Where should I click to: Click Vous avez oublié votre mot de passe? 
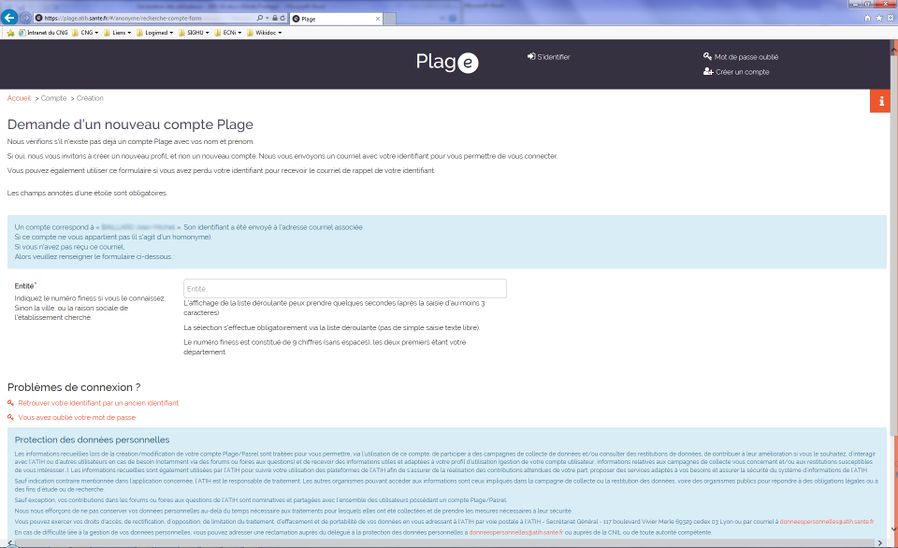coord(77,417)
